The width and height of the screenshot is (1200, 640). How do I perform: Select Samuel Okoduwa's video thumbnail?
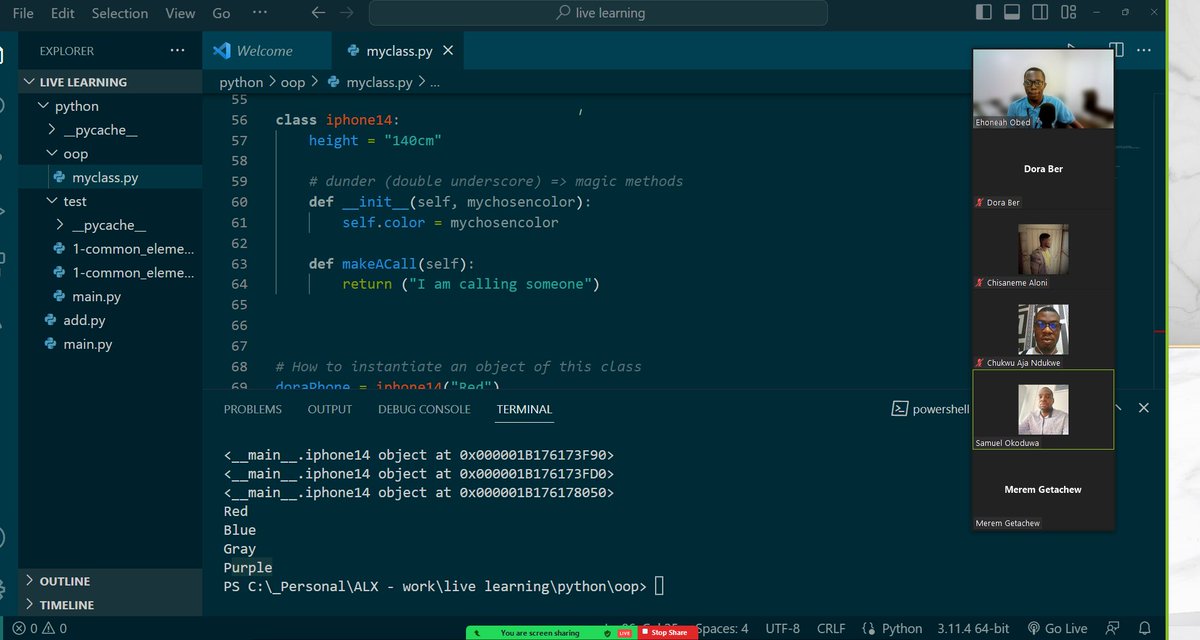(x=1043, y=409)
